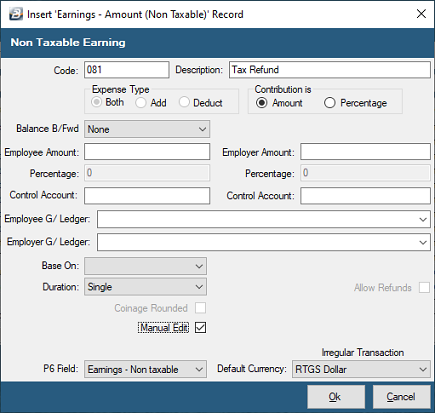The width and height of the screenshot is (435, 413).
Task: Click the Ok button
Action: point(336,397)
